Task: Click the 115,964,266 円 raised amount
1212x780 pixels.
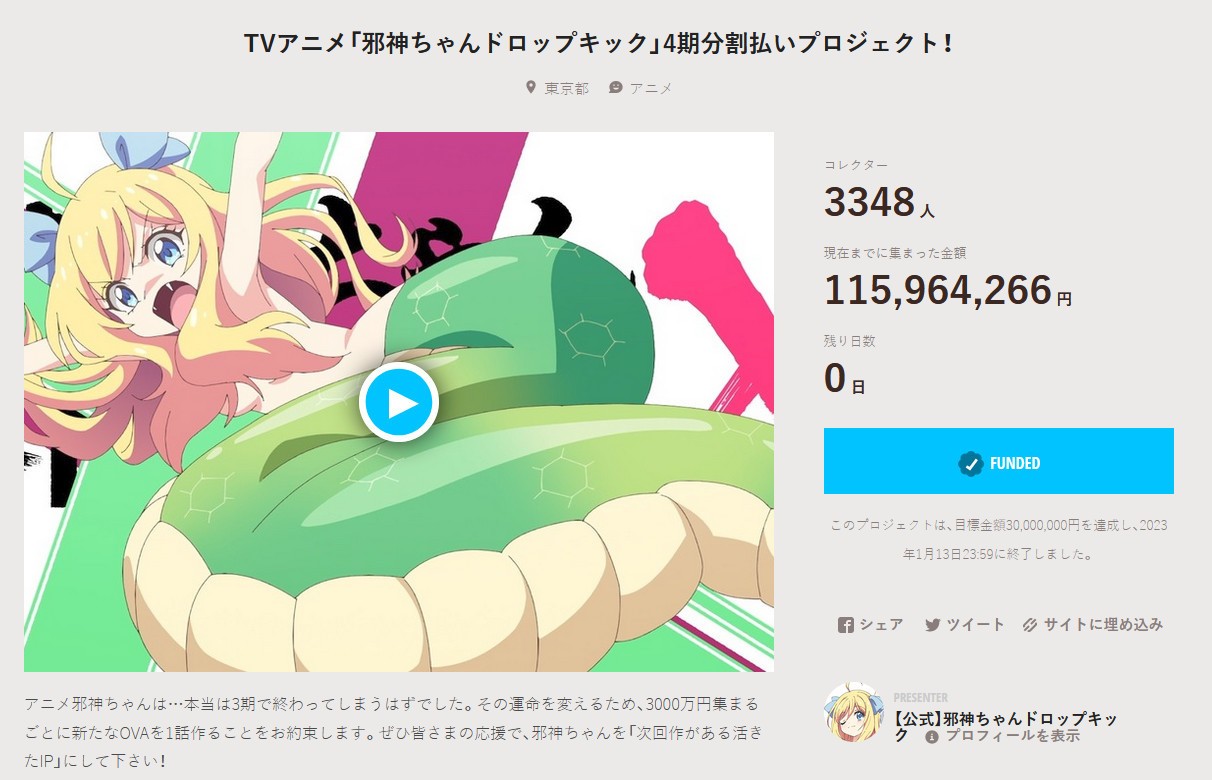Action: tap(947, 290)
